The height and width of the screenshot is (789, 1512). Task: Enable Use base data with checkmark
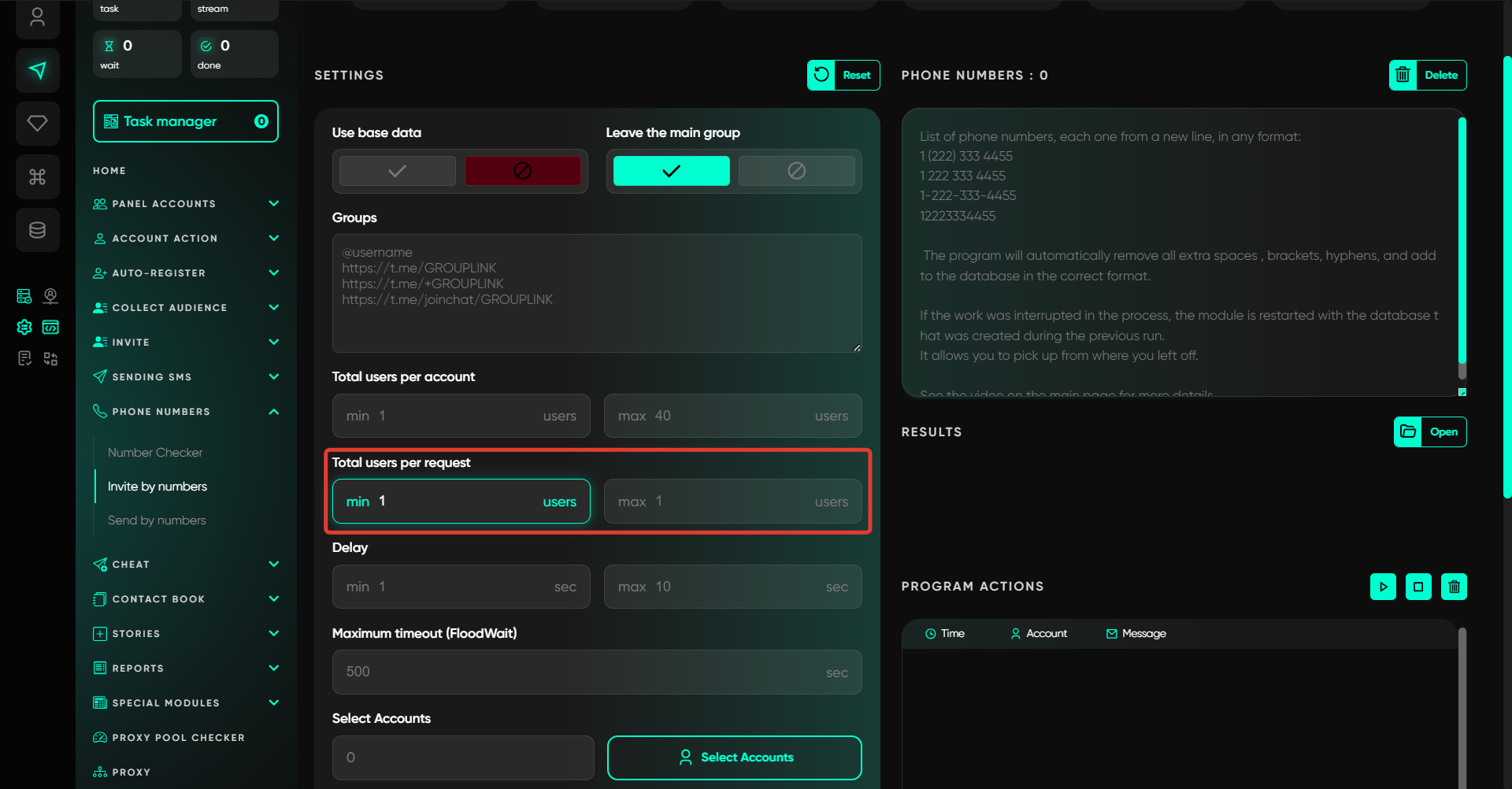pyautogui.click(x=398, y=171)
